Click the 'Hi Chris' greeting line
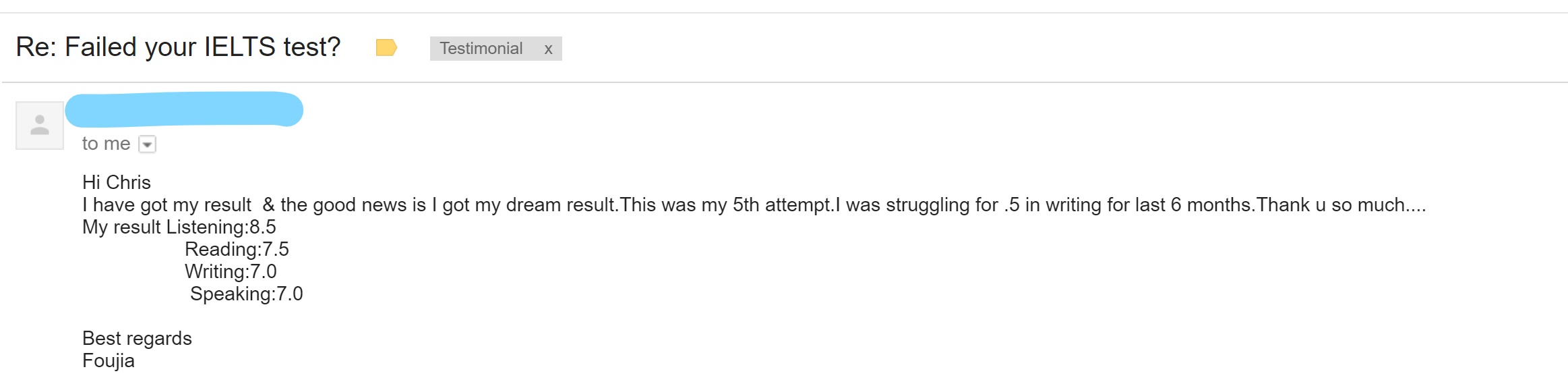This screenshot has height=382, width=1568. click(117, 182)
